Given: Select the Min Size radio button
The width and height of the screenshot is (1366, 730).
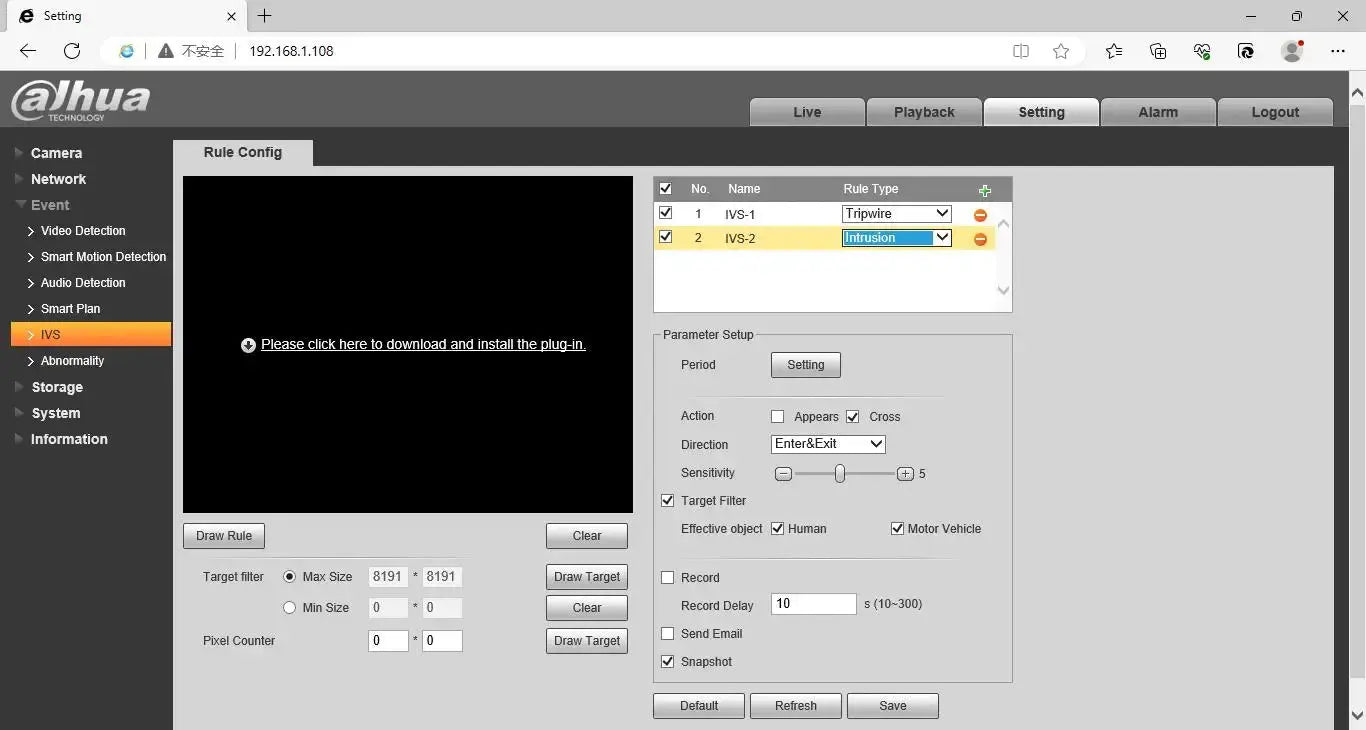Looking at the screenshot, I should coord(290,608).
